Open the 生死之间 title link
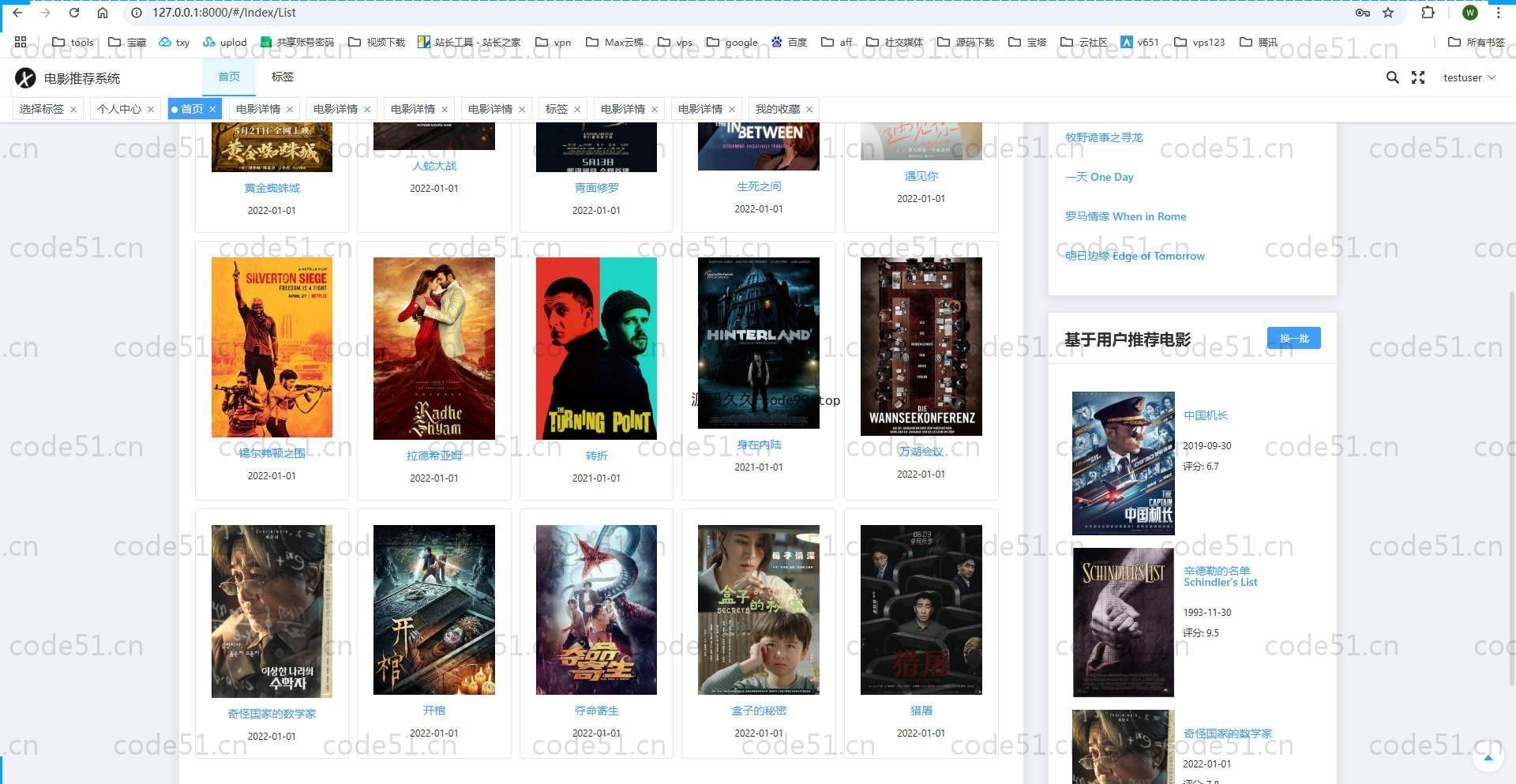The height and width of the screenshot is (784, 1516). click(x=759, y=186)
